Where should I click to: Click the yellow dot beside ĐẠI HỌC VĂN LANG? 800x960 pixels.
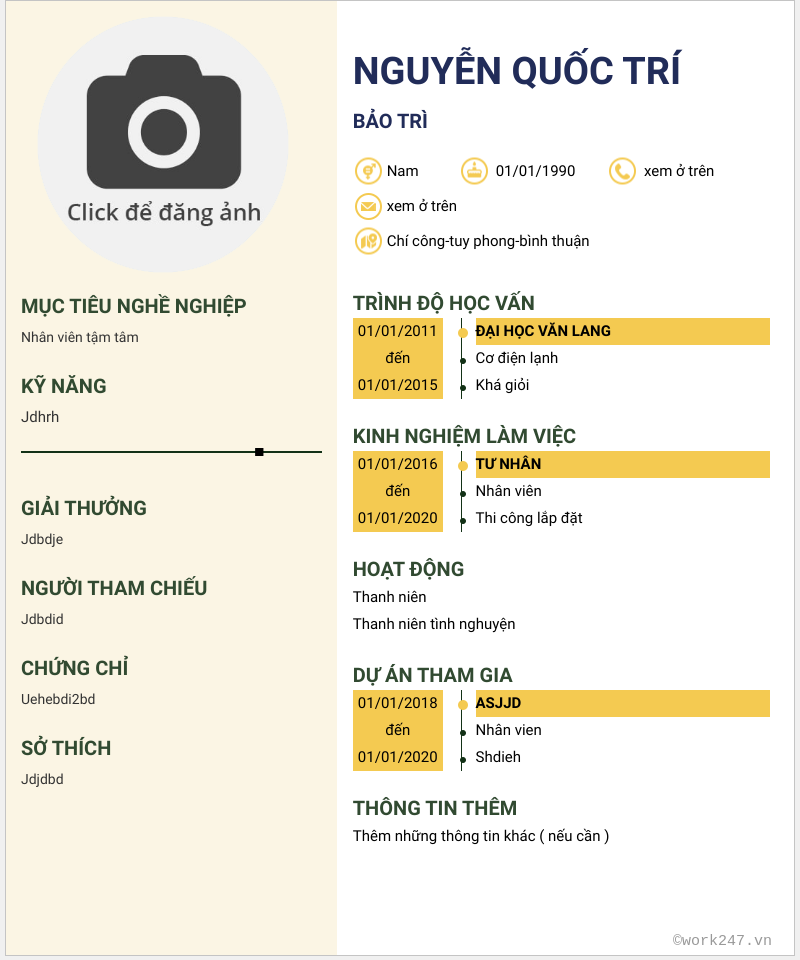pos(462,332)
